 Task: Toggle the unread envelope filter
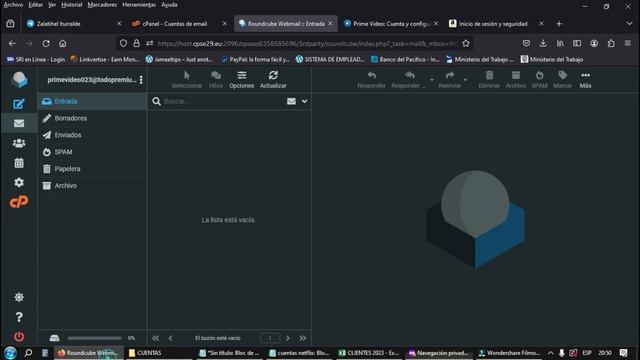click(291, 101)
